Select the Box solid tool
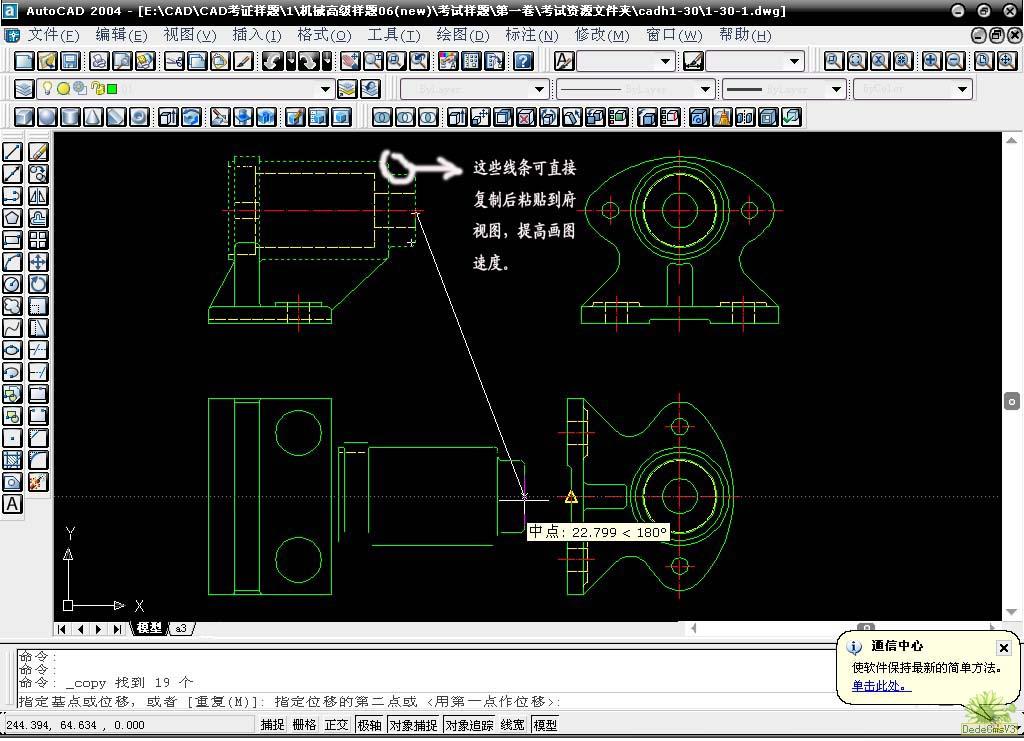Screen dimensions: 1024x741 (x=24, y=118)
